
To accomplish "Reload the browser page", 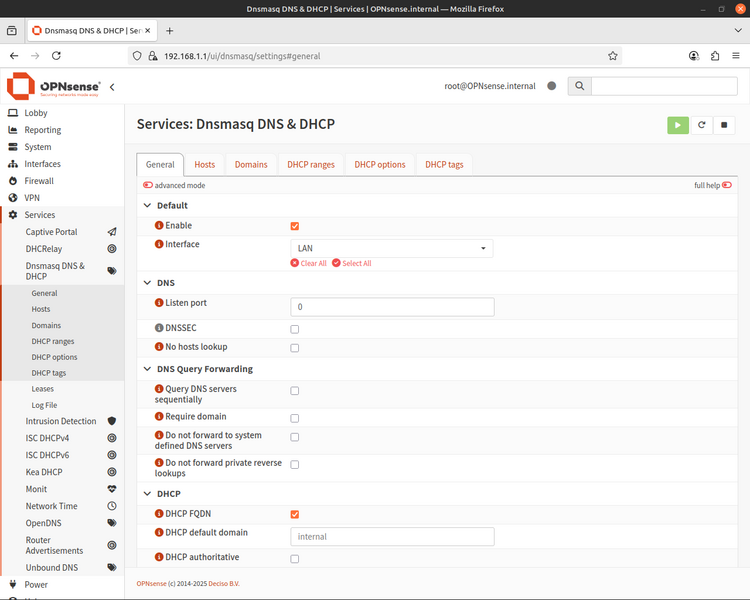I will [56, 56].
